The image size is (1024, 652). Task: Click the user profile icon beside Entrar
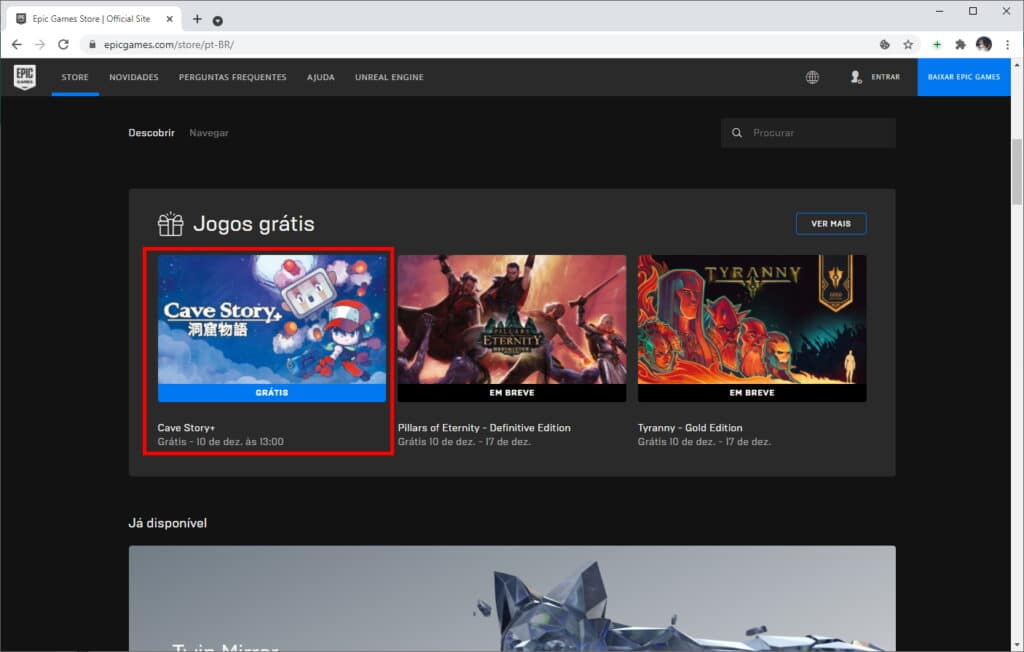click(x=856, y=77)
